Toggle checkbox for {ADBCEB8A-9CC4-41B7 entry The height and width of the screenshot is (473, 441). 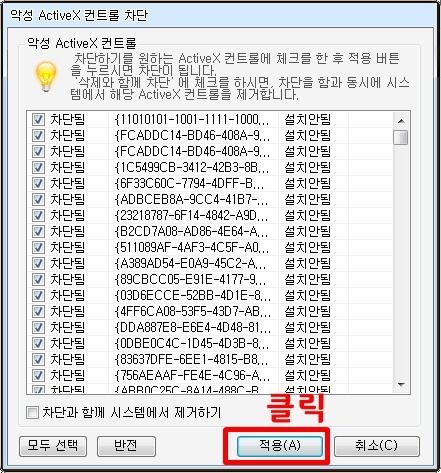click(38, 199)
